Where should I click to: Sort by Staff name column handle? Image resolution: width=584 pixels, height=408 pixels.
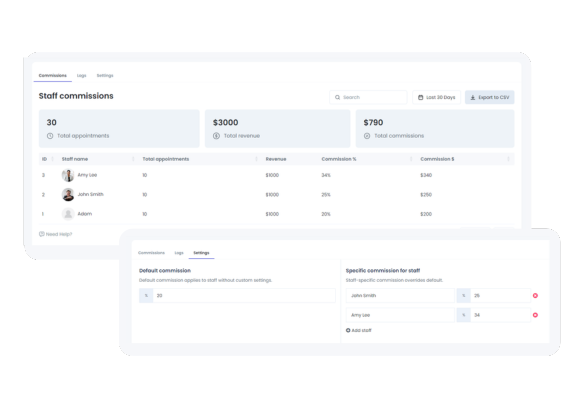click(133, 159)
